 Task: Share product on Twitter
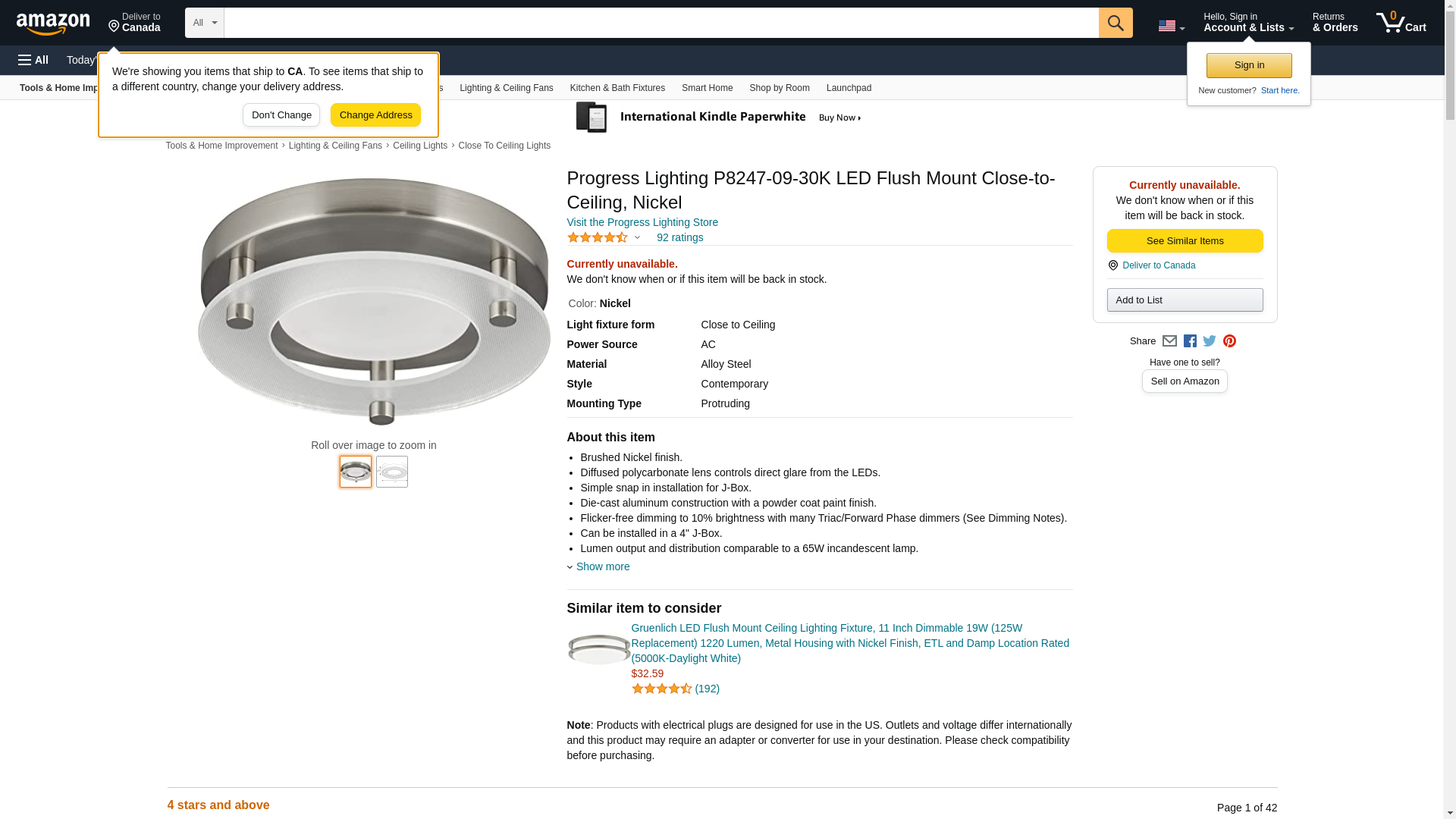1210,341
